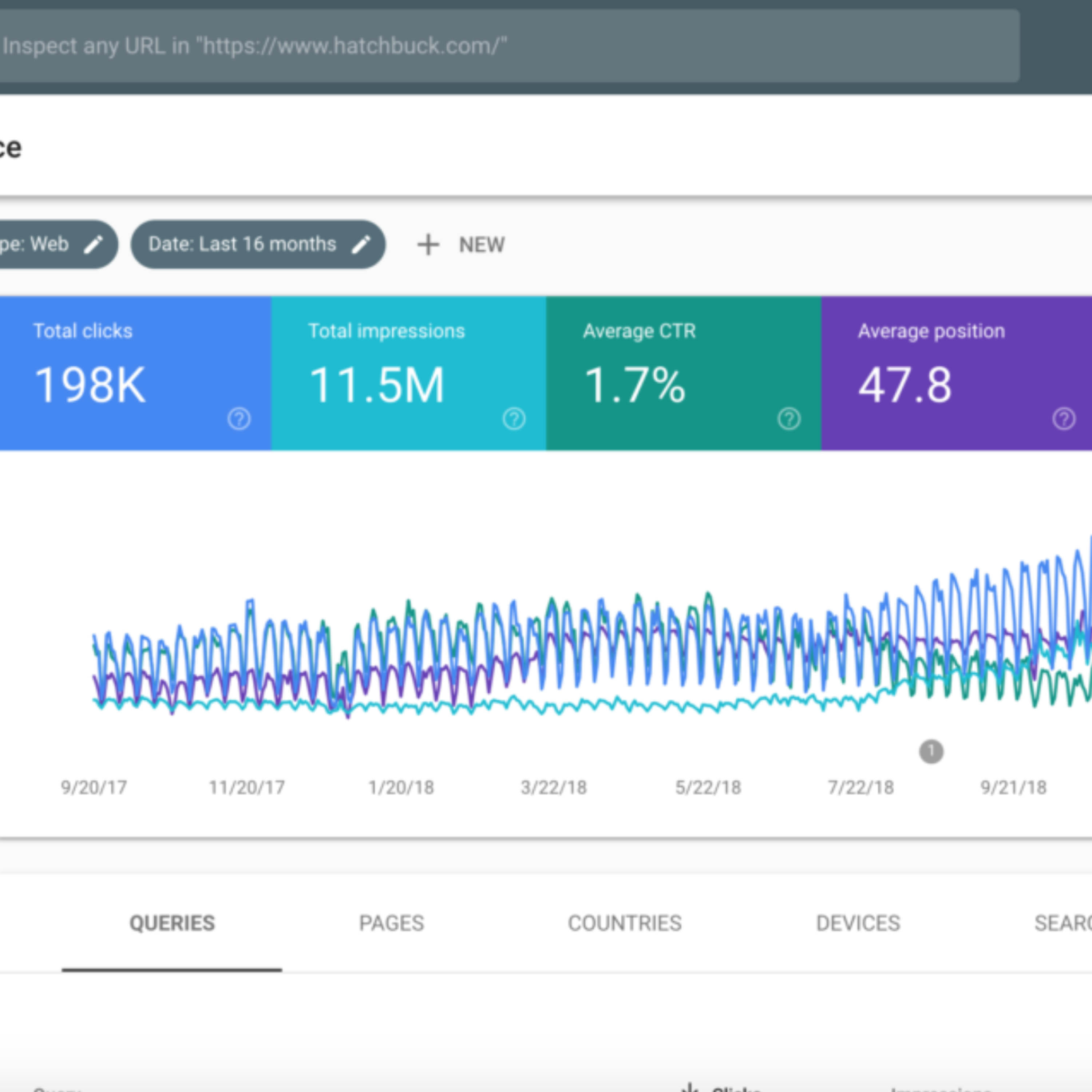Open the search type Web filter chip

pos(59,244)
